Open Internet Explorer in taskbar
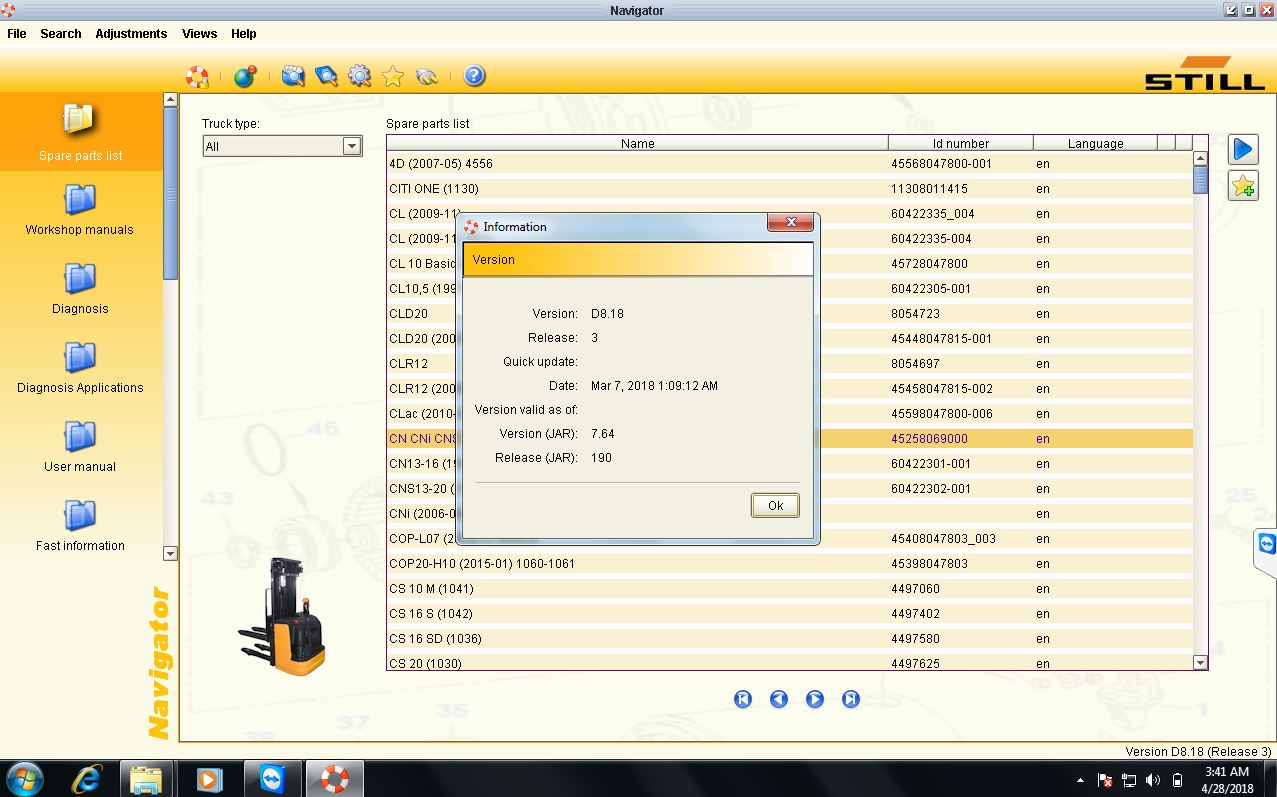This screenshot has height=797, width=1277. point(88,778)
